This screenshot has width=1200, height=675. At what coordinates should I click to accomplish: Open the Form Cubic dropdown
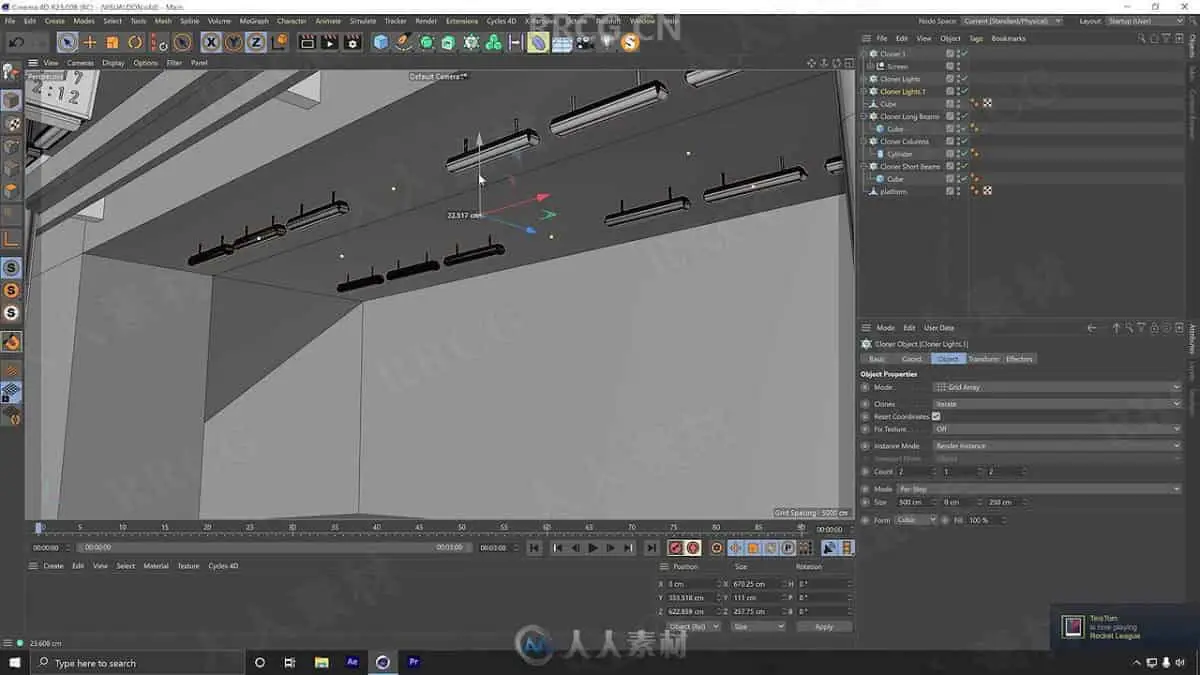coord(917,520)
